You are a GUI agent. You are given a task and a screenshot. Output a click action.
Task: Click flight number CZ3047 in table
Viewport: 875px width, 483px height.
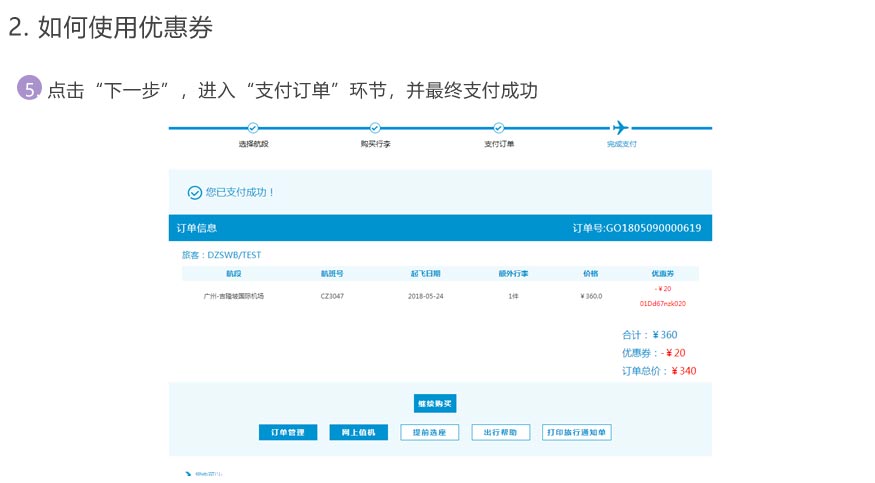[x=332, y=296]
